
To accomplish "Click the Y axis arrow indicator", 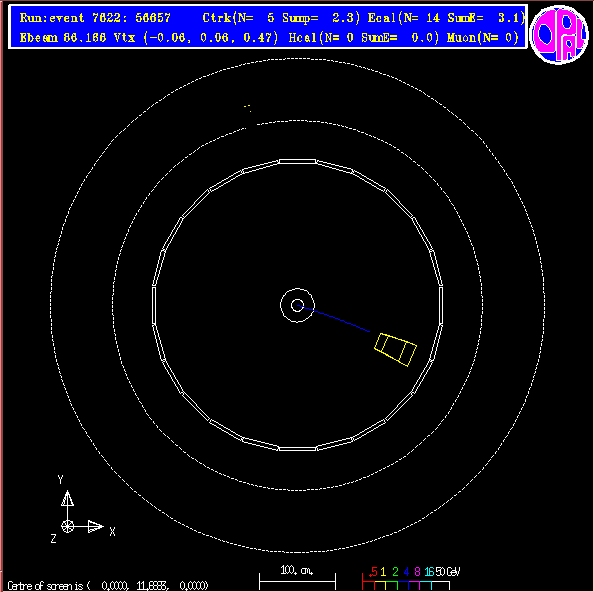I will click(68, 498).
